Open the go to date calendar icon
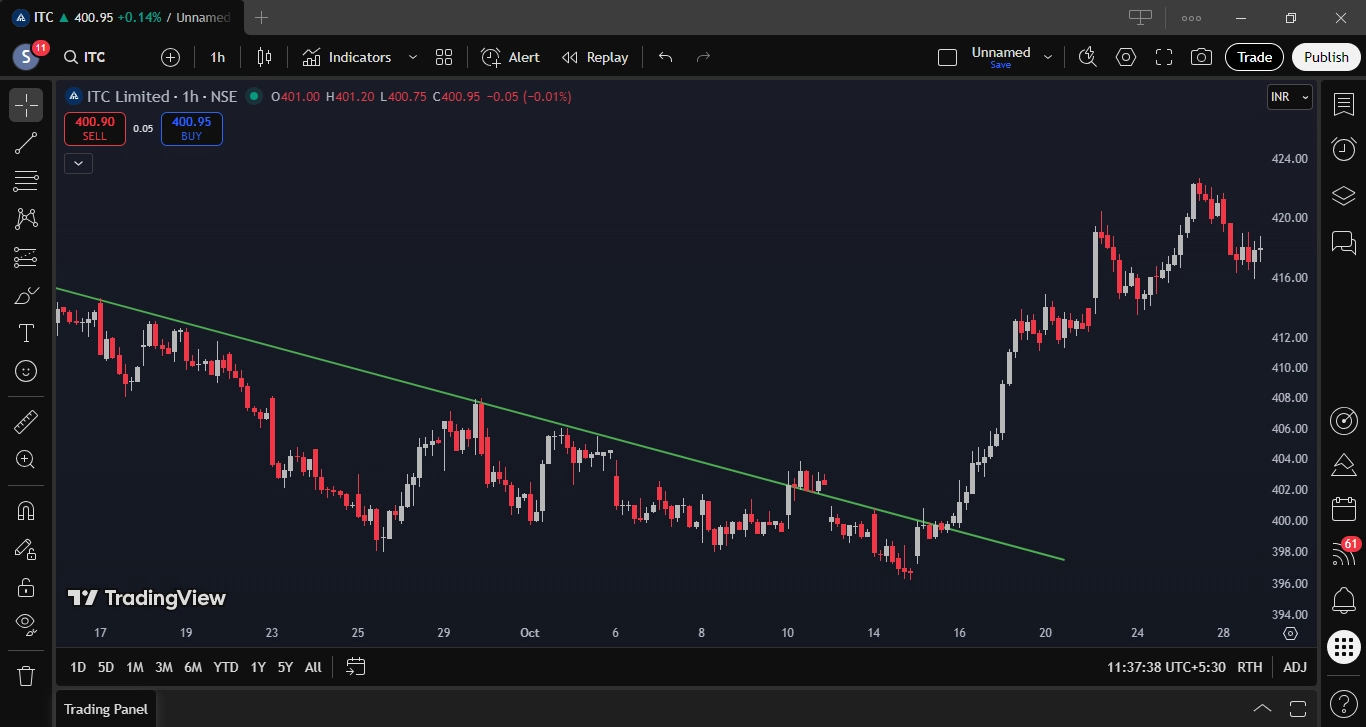 click(x=355, y=667)
